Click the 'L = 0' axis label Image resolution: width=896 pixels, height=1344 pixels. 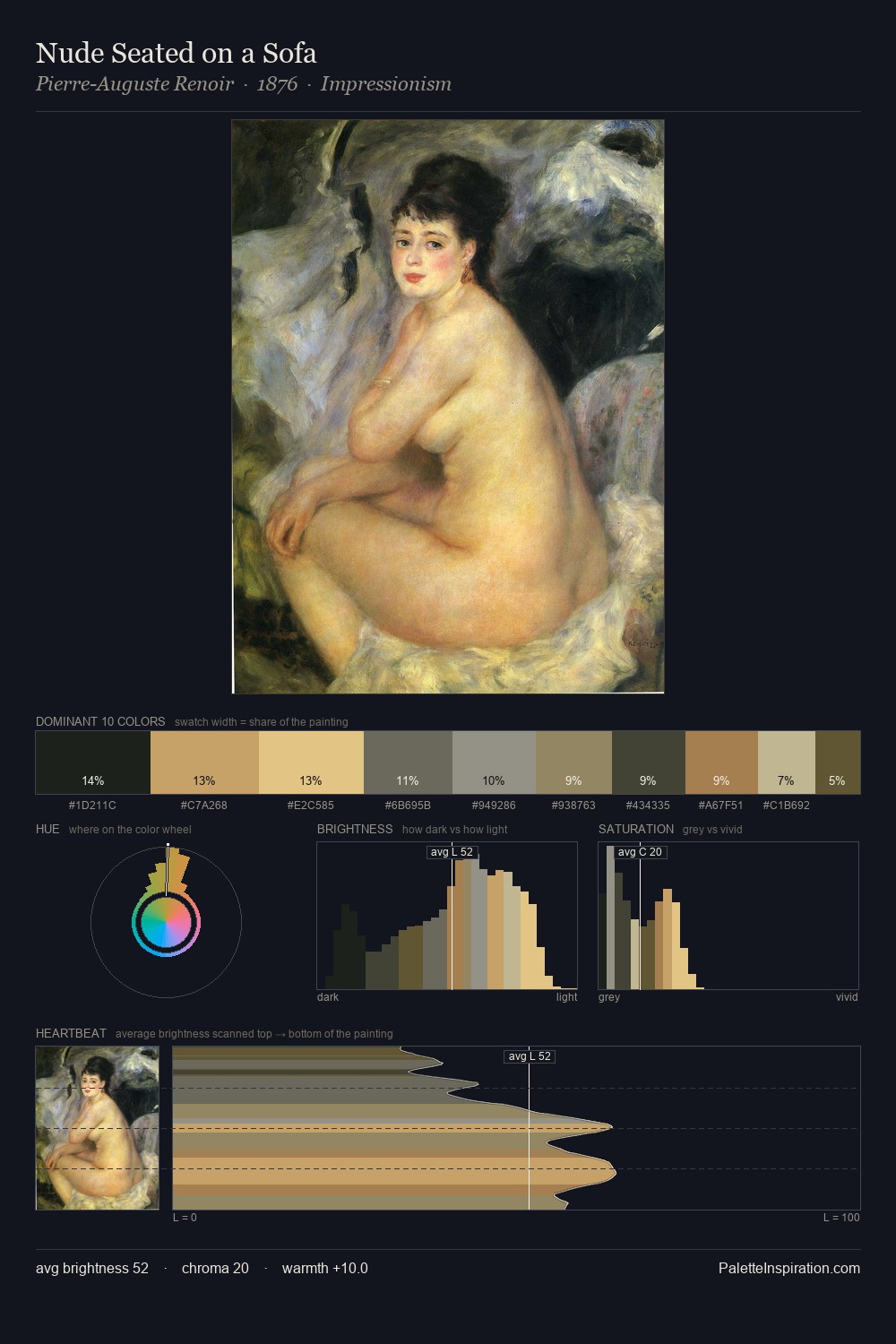[185, 1218]
